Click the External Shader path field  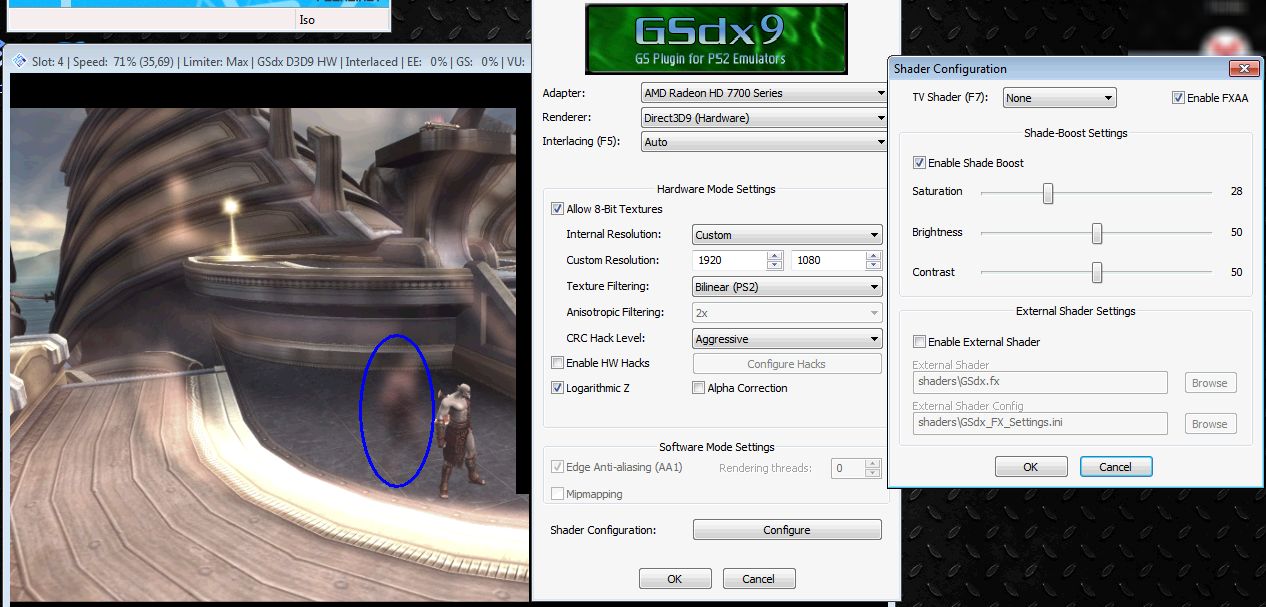click(1040, 382)
